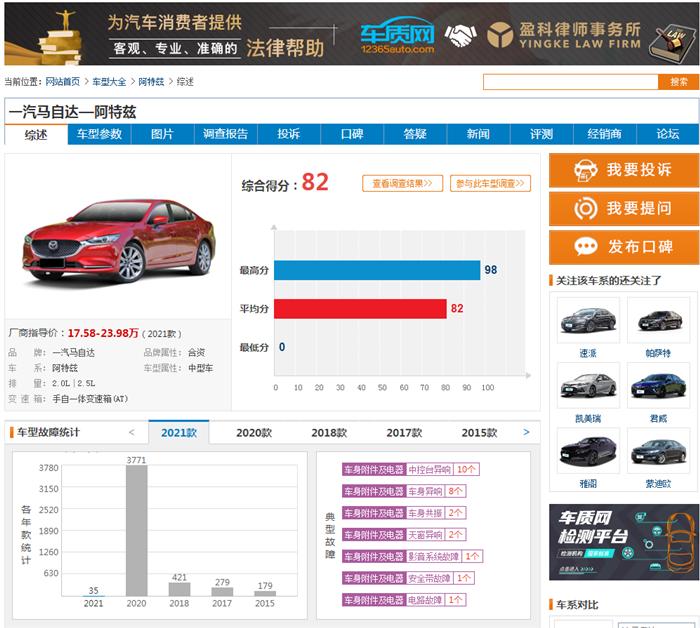The image size is (700, 628).
Task: Click the 速派 text link
Action: [x=588, y=354]
